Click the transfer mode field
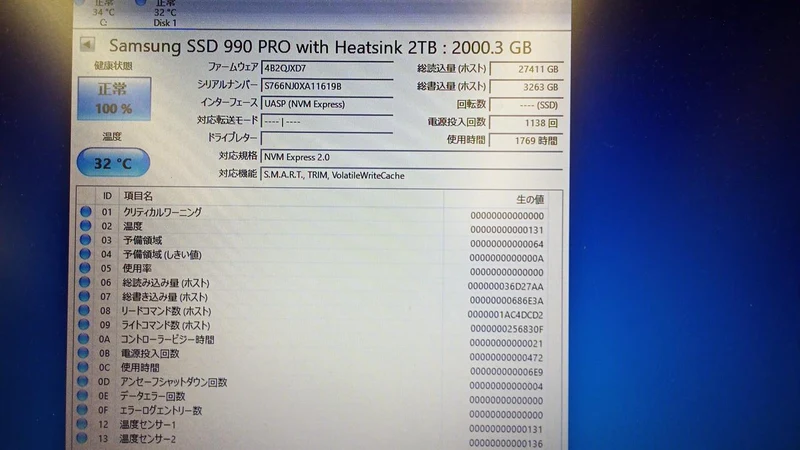 [327, 121]
